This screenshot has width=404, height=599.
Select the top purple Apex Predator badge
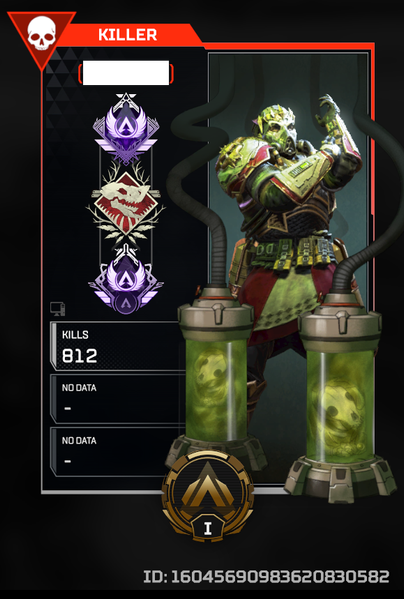coord(126,128)
